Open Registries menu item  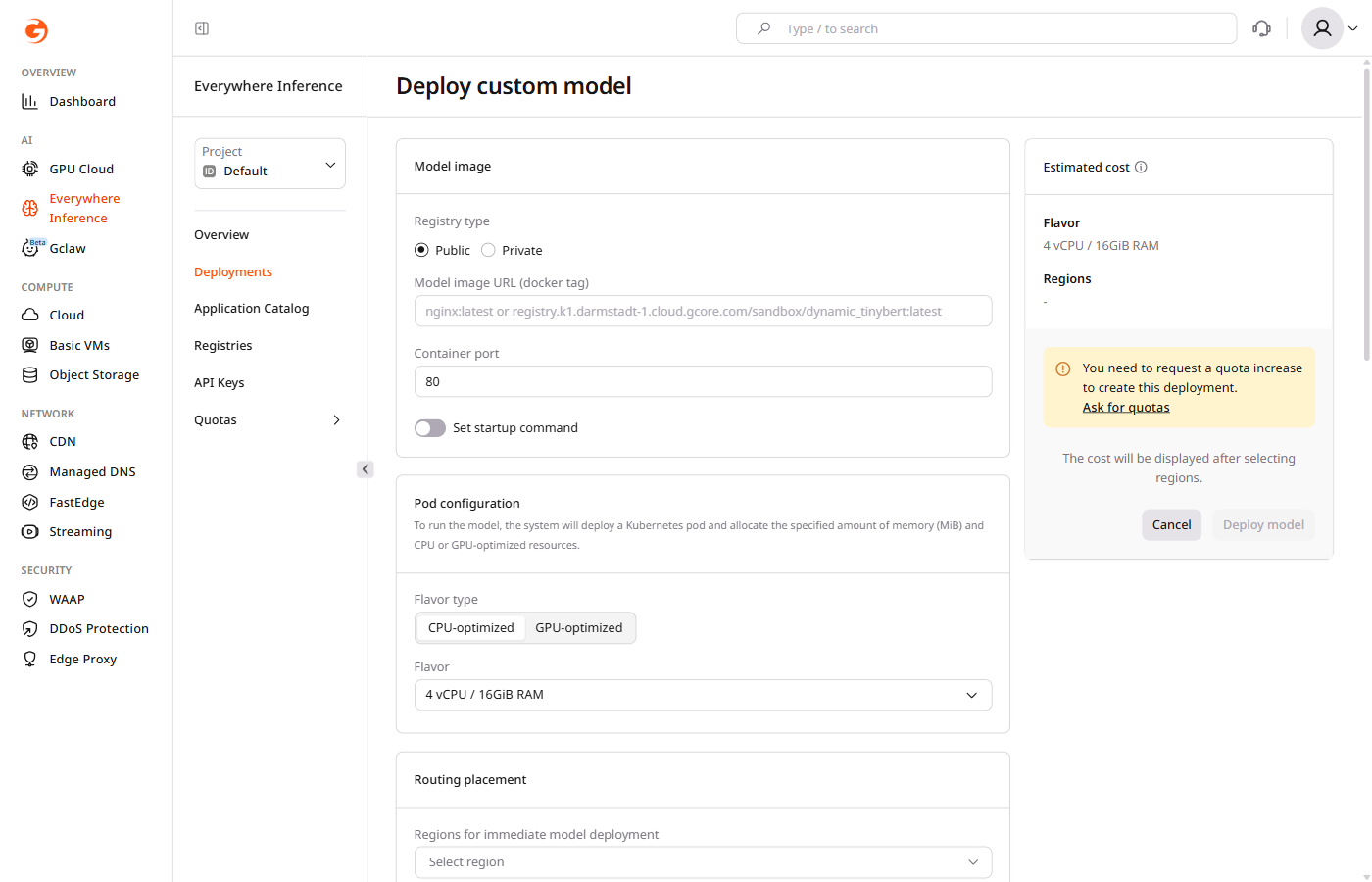tap(223, 346)
